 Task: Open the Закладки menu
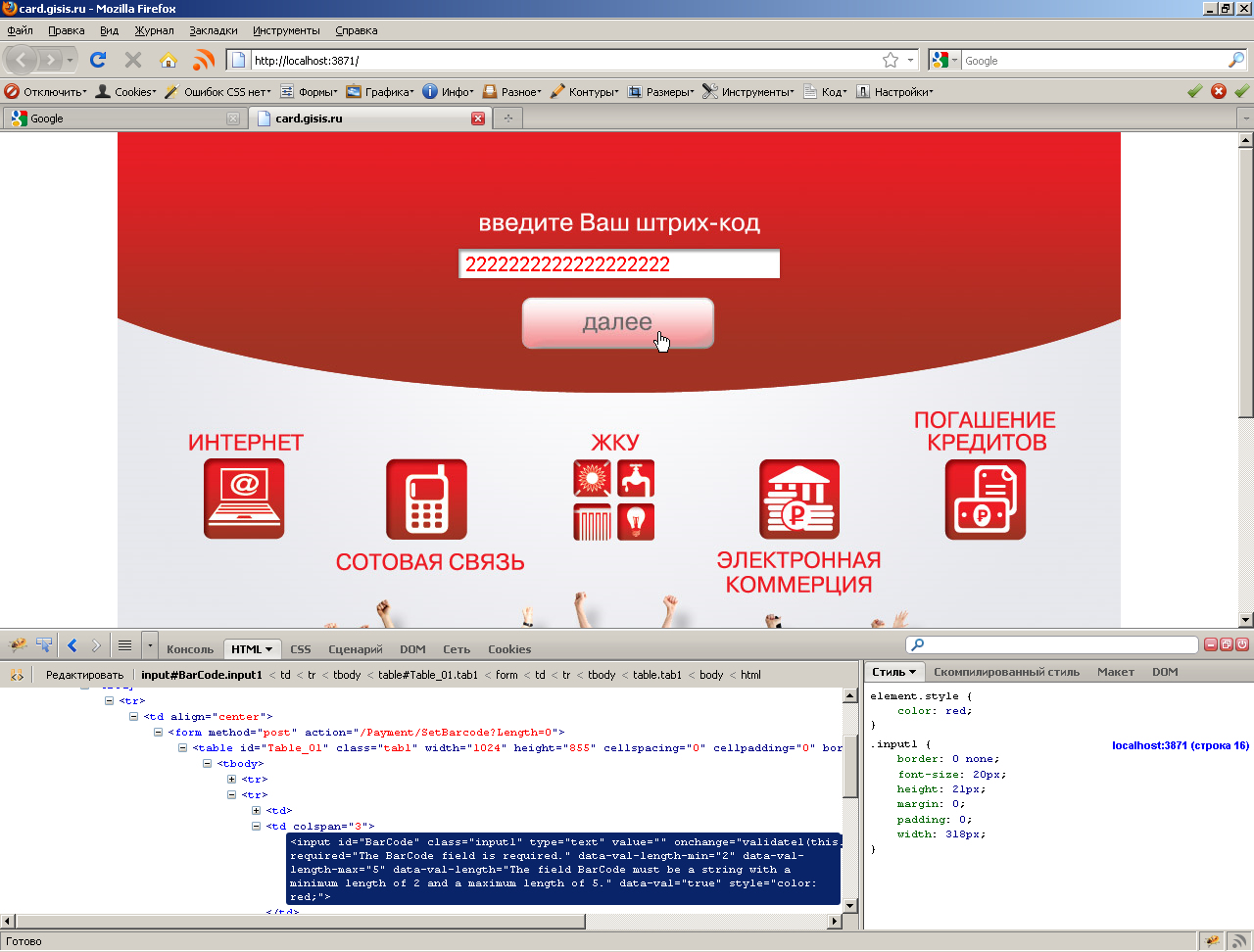point(214,30)
